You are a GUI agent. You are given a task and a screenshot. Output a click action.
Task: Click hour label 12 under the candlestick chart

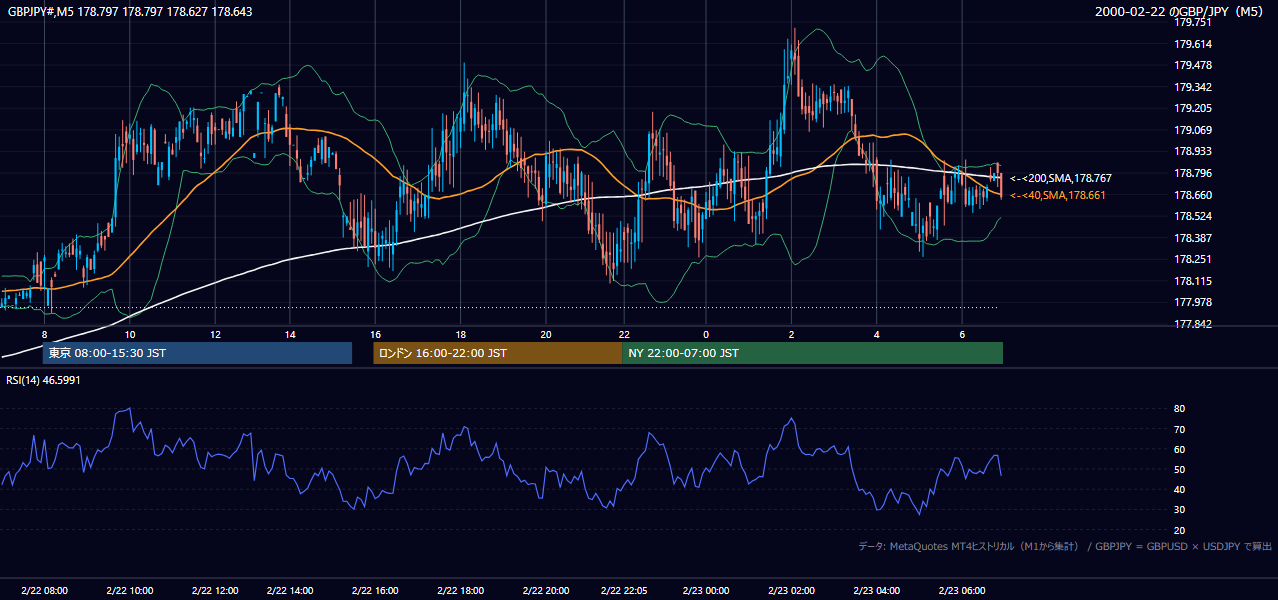[215, 334]
